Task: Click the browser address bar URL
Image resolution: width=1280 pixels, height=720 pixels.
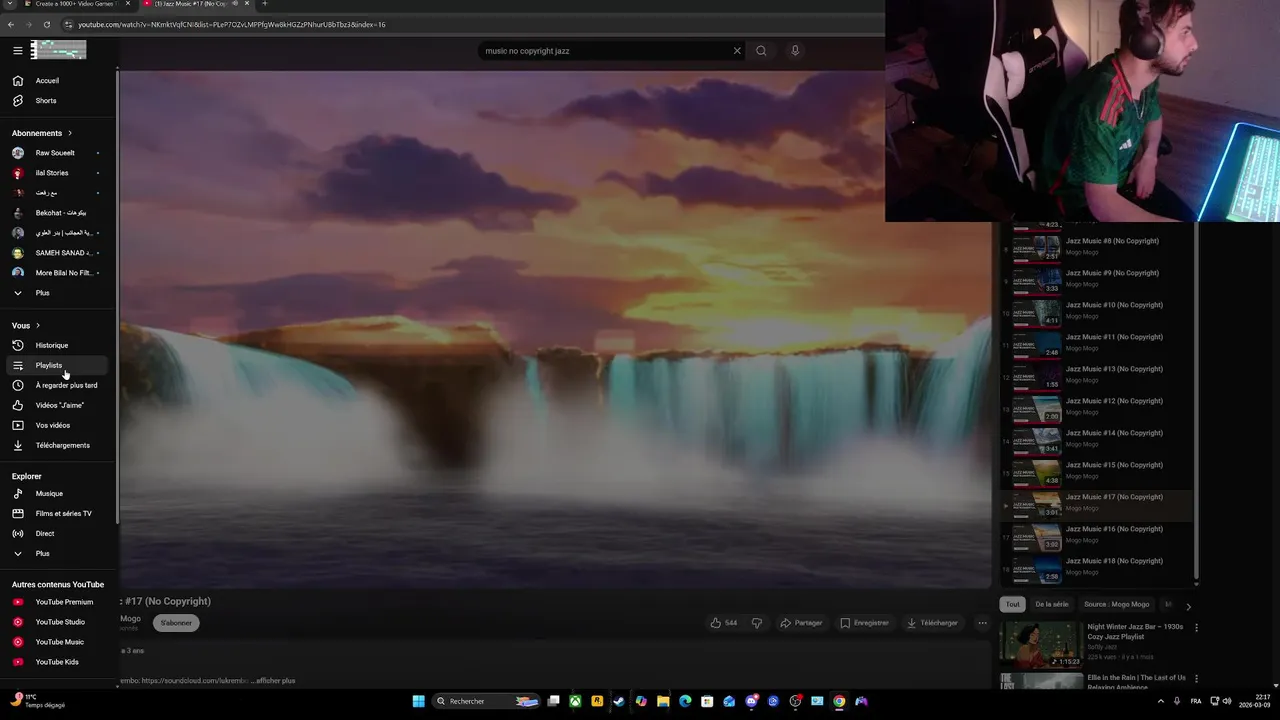Action: pos(232,24)
